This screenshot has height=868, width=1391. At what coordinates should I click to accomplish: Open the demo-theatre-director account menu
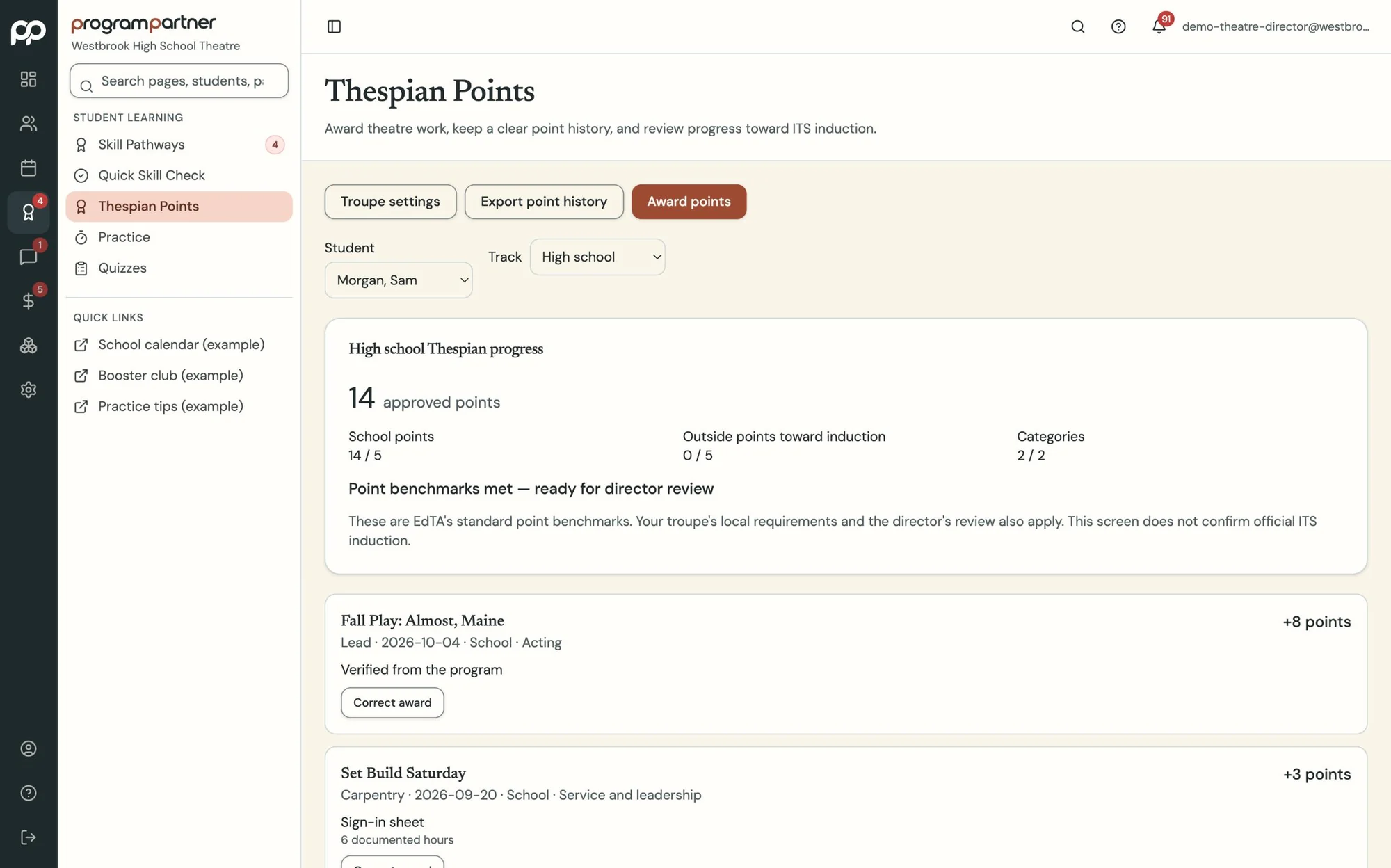1276,26
